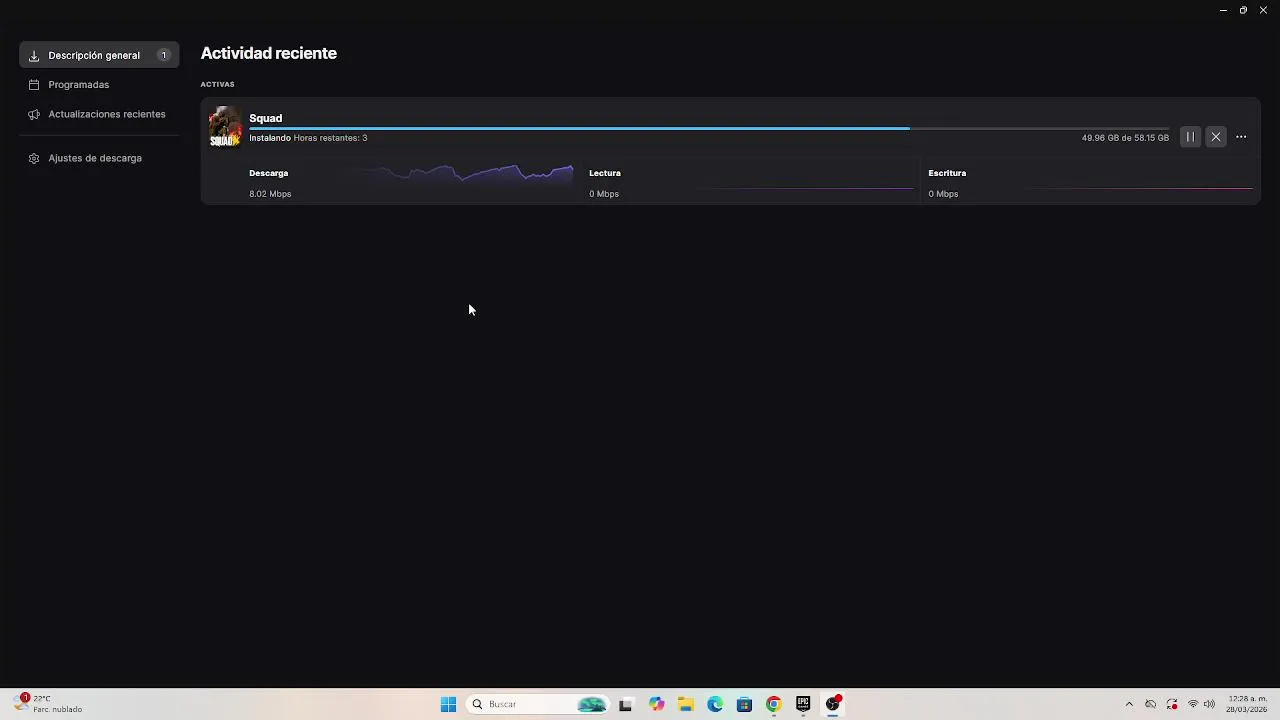
Task: Click the Wi-Fi icon in the system tray
Action: 1192,704
